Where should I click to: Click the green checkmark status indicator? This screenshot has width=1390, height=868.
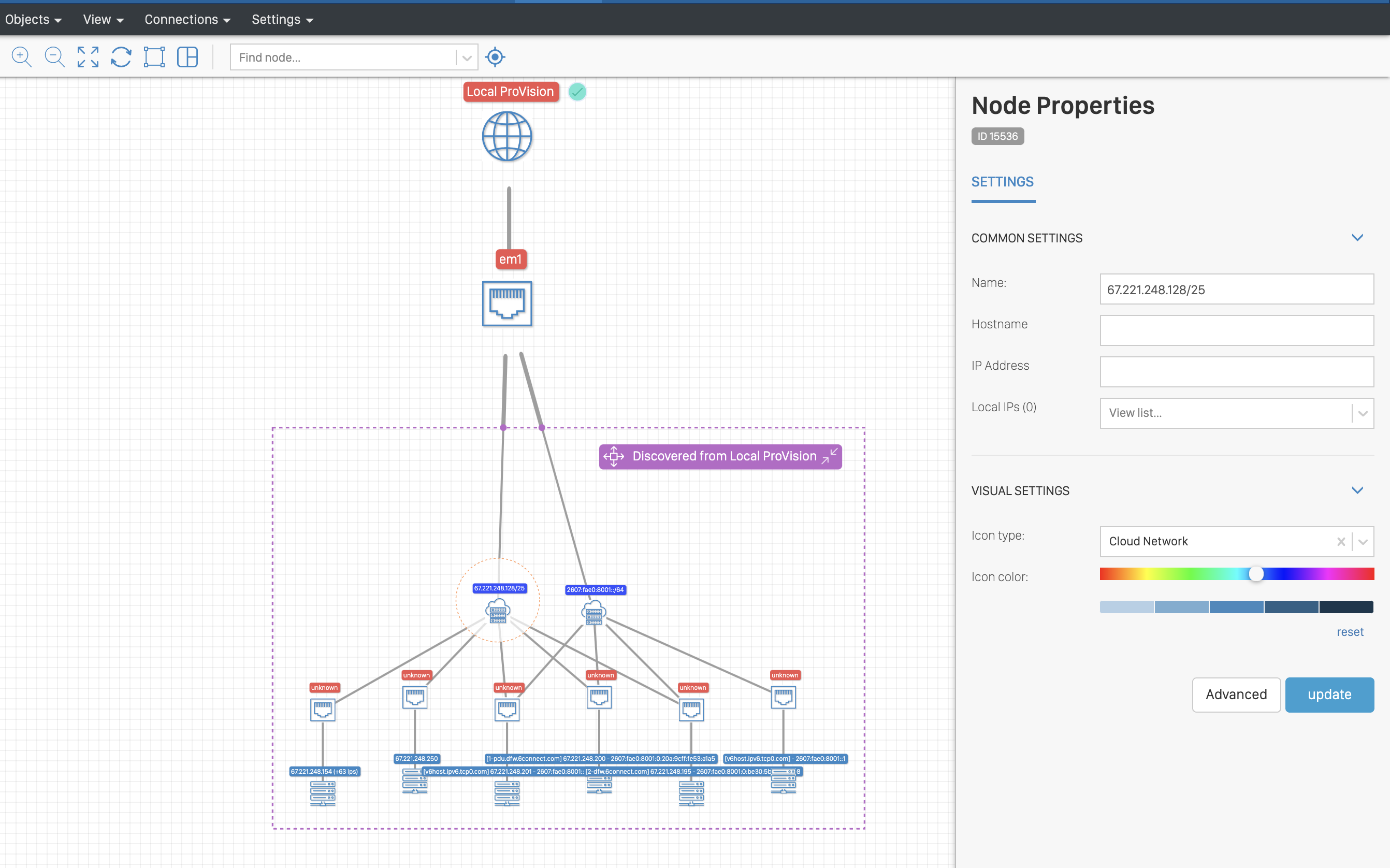coord(577,92)
